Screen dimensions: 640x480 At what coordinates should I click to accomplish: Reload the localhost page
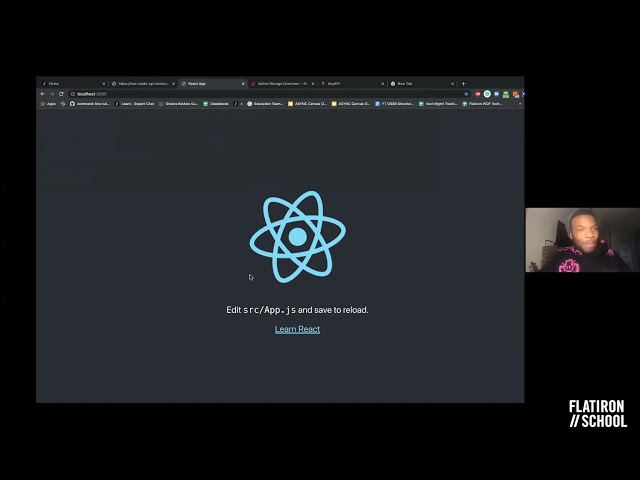[x=61, y=94]
